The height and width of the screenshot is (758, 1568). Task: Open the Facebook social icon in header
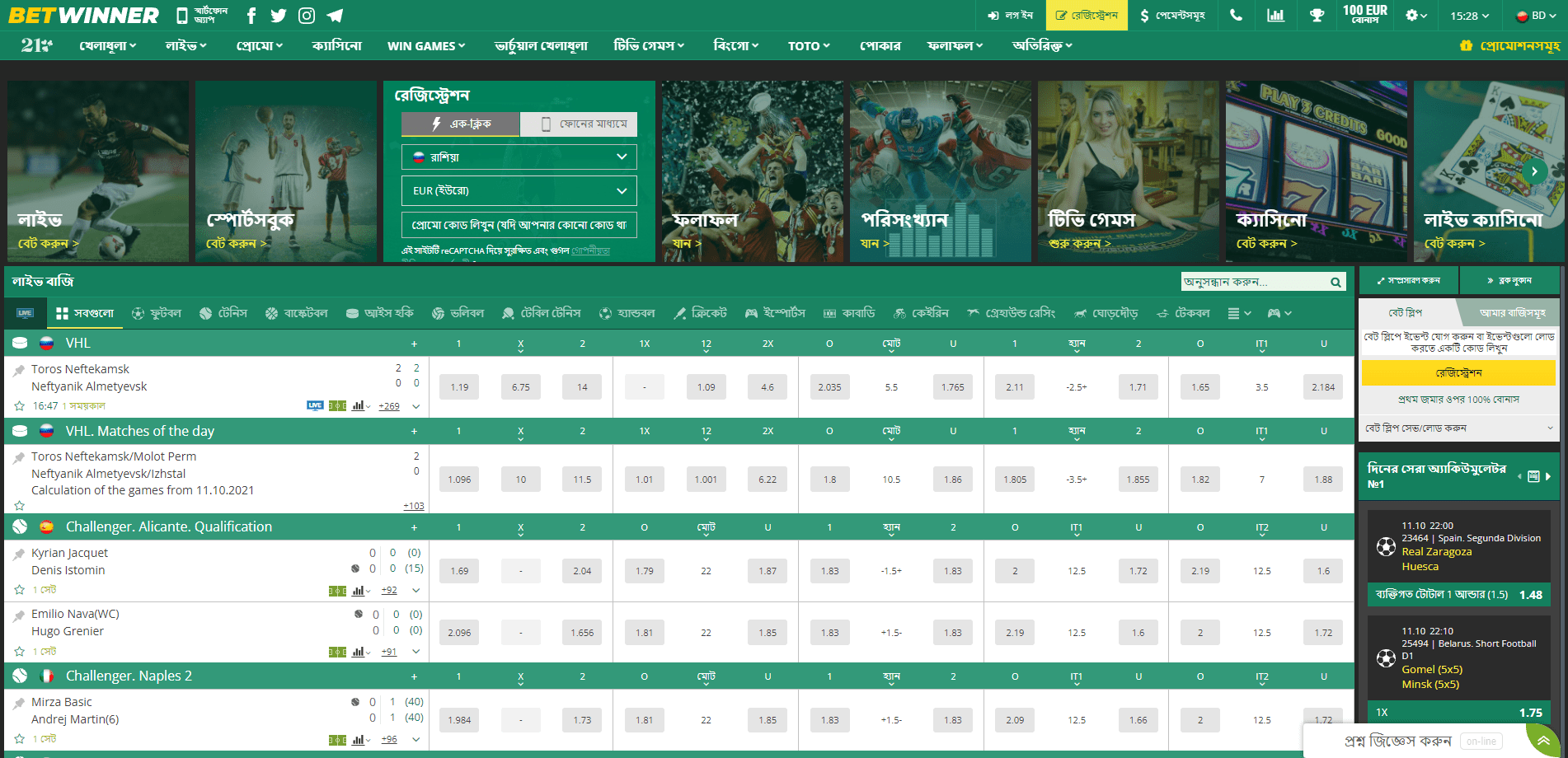point(251,16)
